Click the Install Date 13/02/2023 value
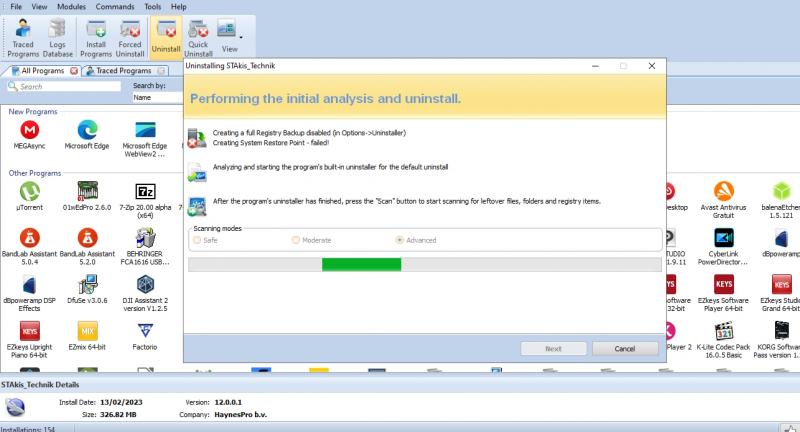Image resolution: width=800 pixels, height=432 pixels. click(121, 402)
